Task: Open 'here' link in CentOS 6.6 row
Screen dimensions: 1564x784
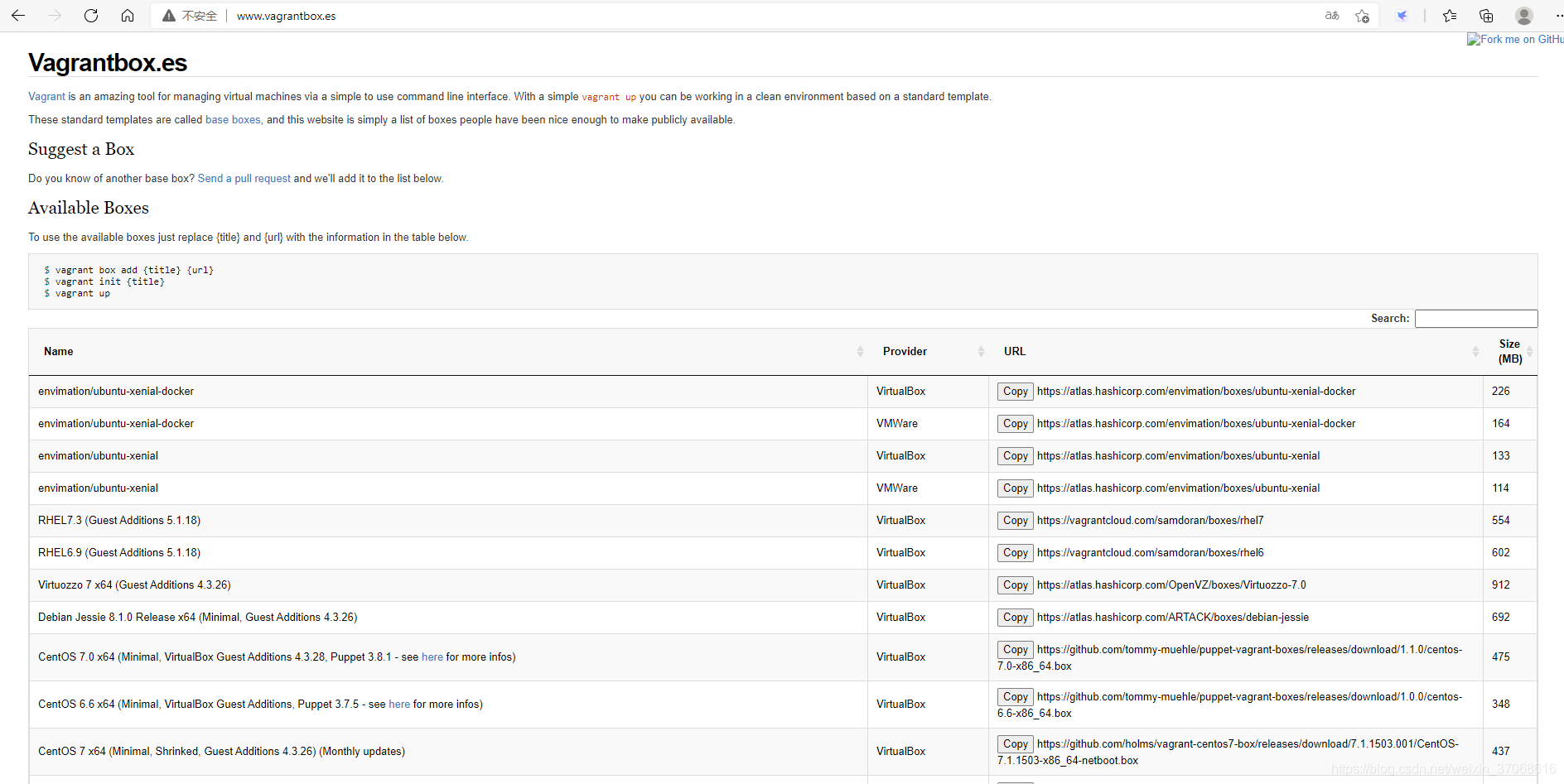Action: [399, 705]
